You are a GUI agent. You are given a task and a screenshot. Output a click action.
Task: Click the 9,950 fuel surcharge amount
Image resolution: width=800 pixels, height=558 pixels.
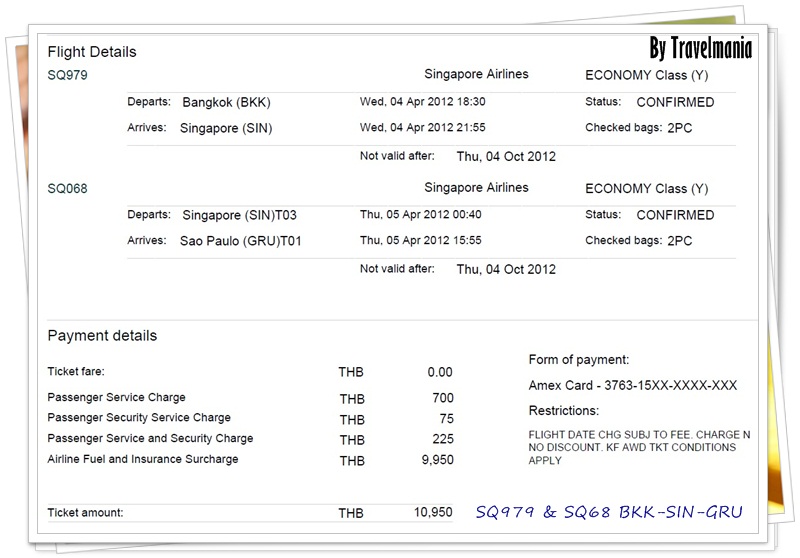click(433, 461)
